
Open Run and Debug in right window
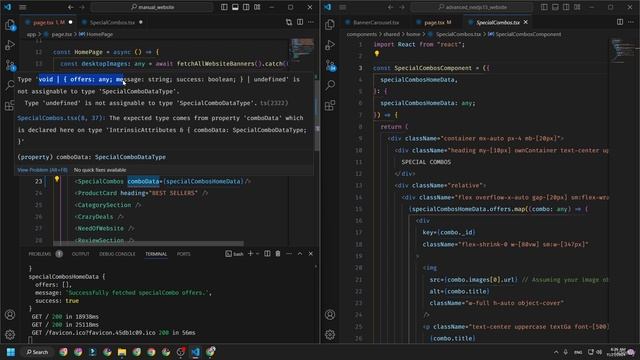(x=330, y=45)
